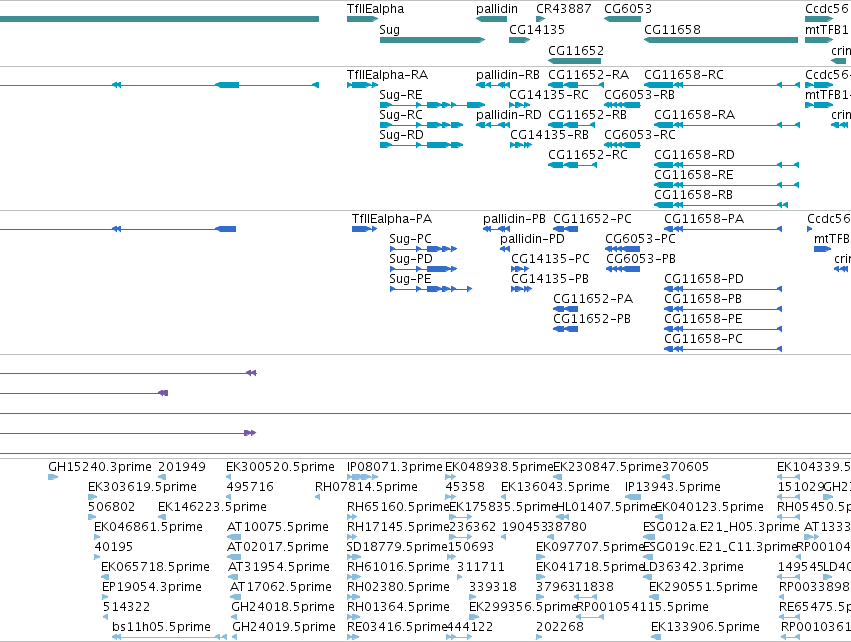Image resolution: width=851 pixels, height=642 pixels.
Task: Click the CG11658-RC transcript label
Action: pos(683,75)
